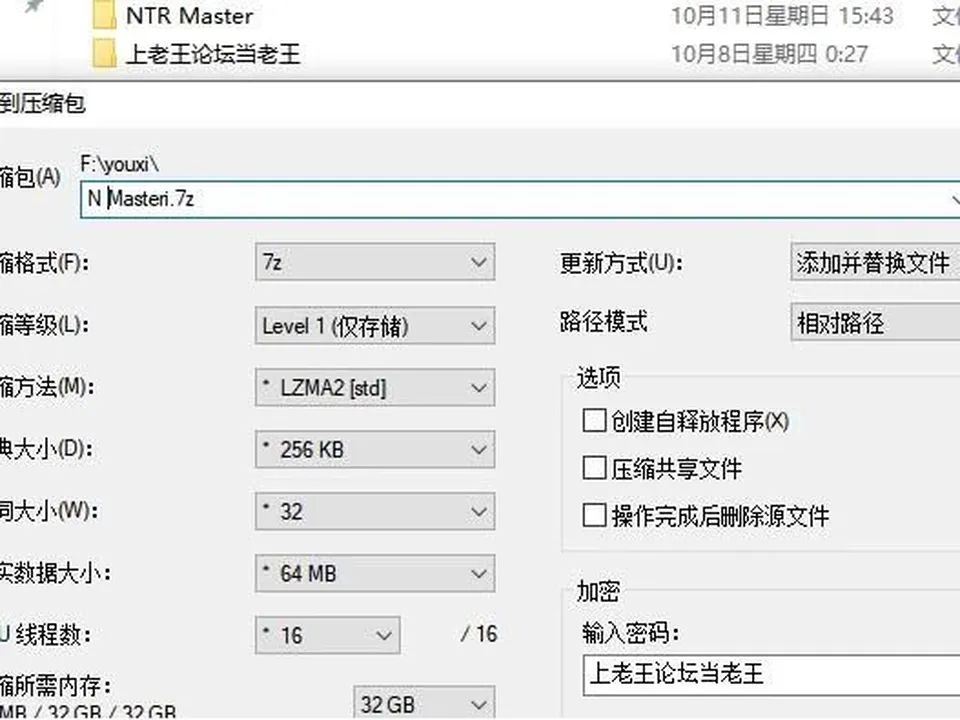Image resolution: width=960 pixels, height=720 pixels.
Task: Select the NTR Master folder name
Action: point(189,16)
